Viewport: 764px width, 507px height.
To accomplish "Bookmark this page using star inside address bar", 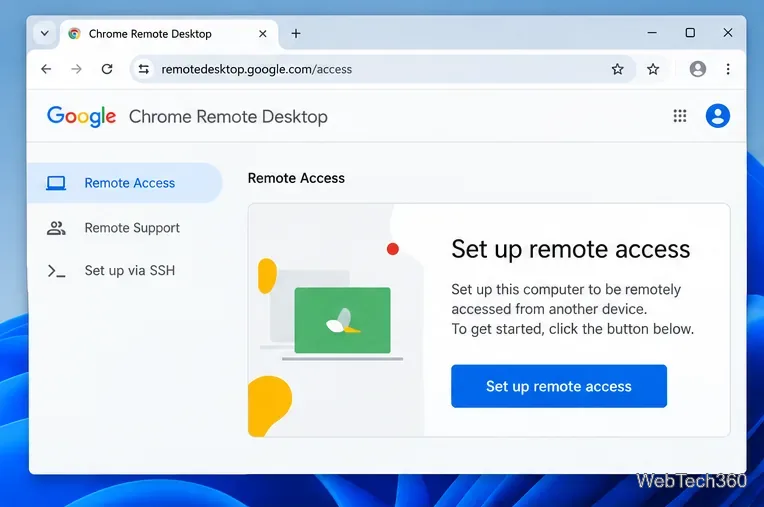I will 617,69.
